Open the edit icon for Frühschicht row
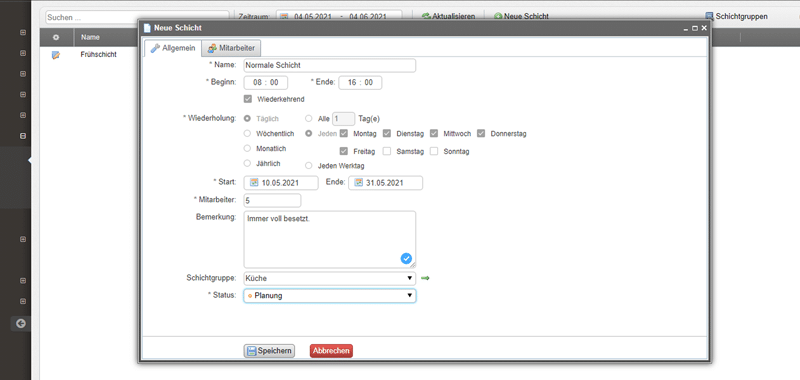The width and height of the screenshot is (800, 380). pyautogui.click(x=56, y=55)
